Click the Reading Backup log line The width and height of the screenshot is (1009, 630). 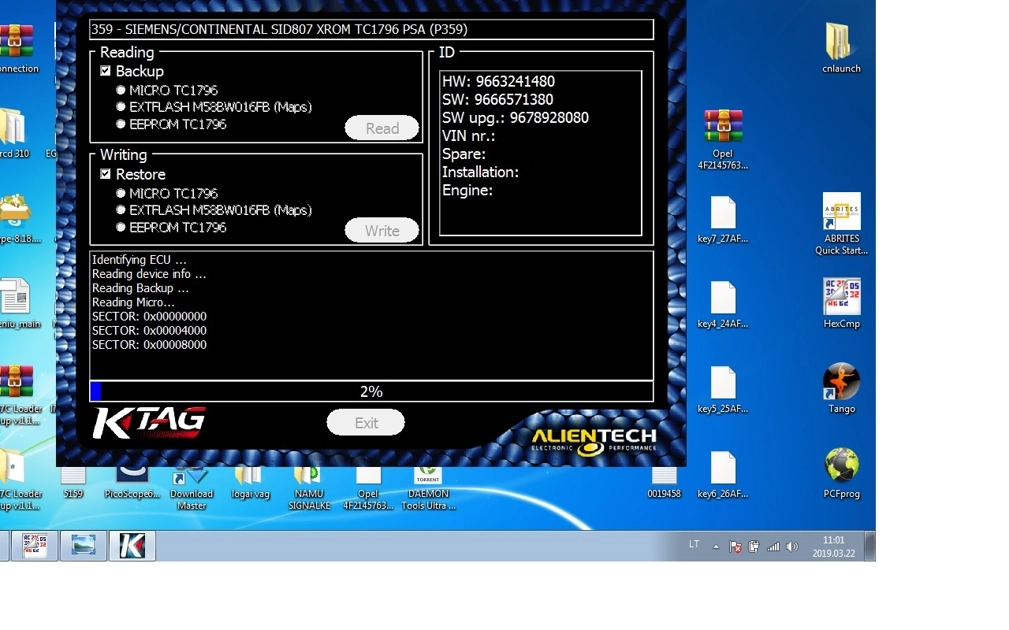pos(140,288)
